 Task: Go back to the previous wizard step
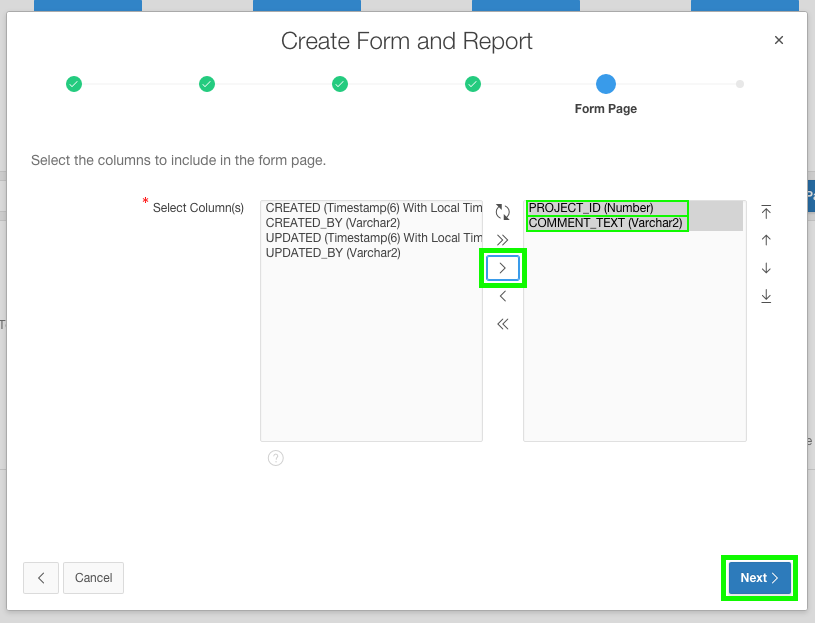tap(40, 577)
